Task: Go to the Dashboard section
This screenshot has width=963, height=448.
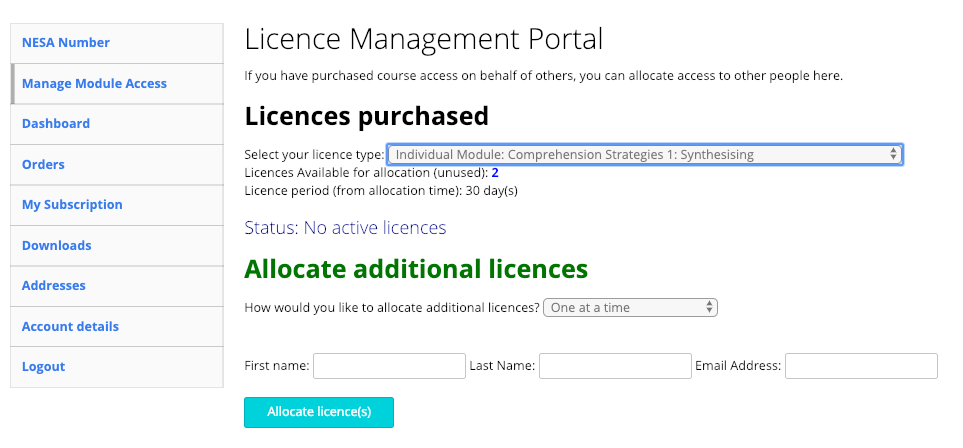Action: [x=56, y=124]
